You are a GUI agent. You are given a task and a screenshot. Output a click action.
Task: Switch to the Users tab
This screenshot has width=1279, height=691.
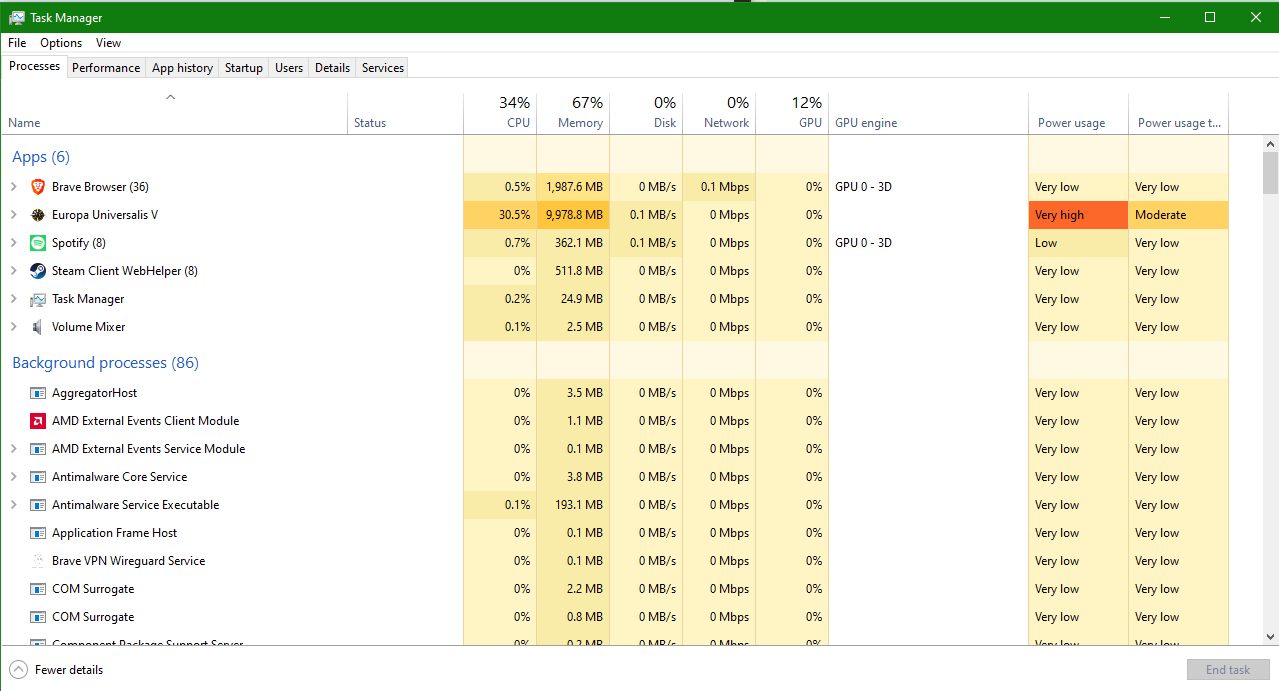(289, 68)
